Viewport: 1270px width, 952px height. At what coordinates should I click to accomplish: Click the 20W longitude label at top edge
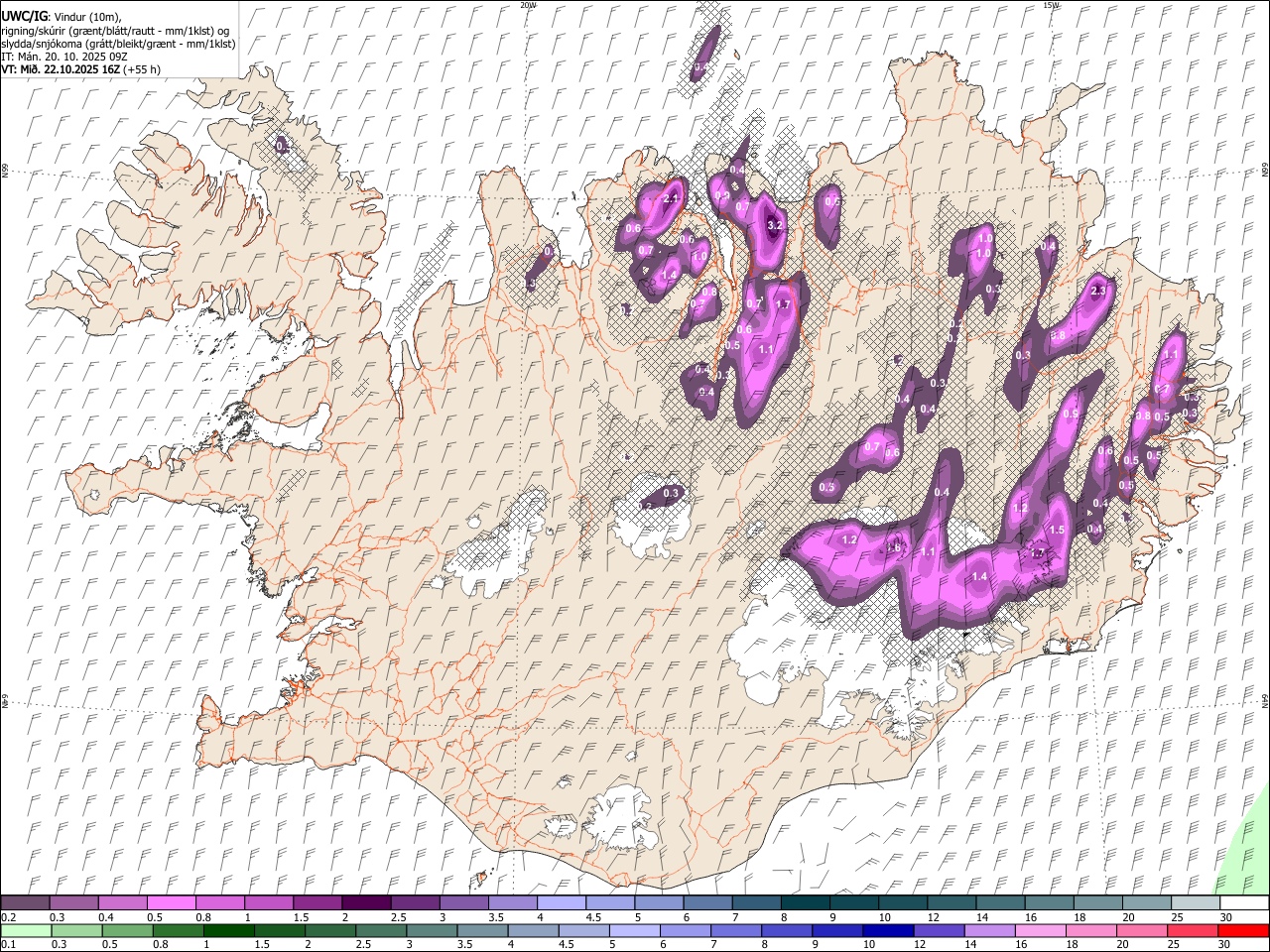tap(528, 5)
